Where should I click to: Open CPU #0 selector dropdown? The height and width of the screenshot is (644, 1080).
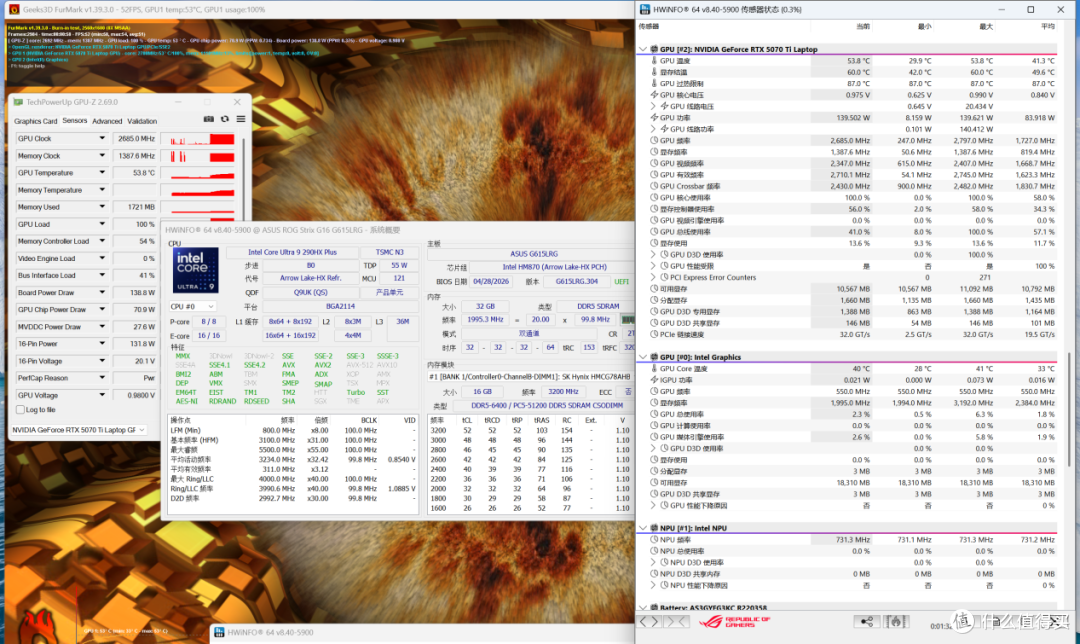(x=192, y=307)
